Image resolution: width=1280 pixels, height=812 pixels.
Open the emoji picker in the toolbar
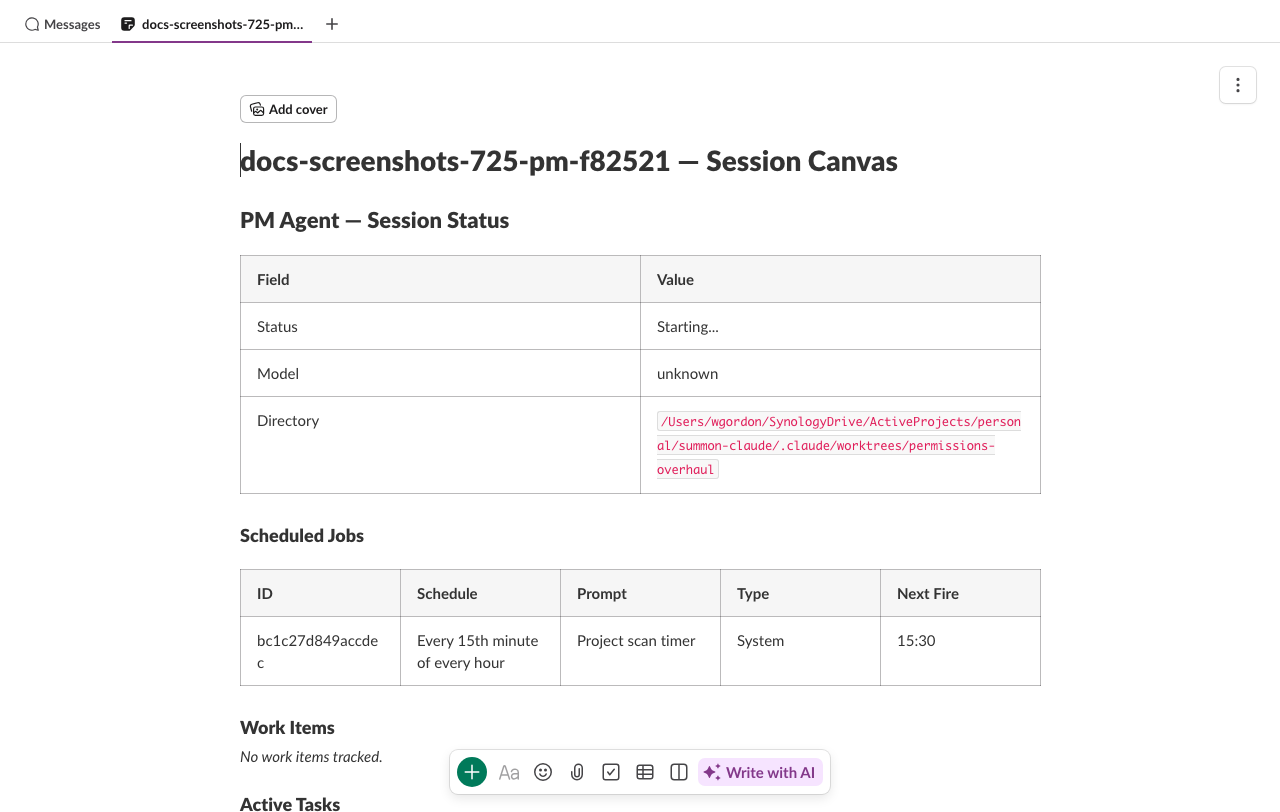[543, 772]
